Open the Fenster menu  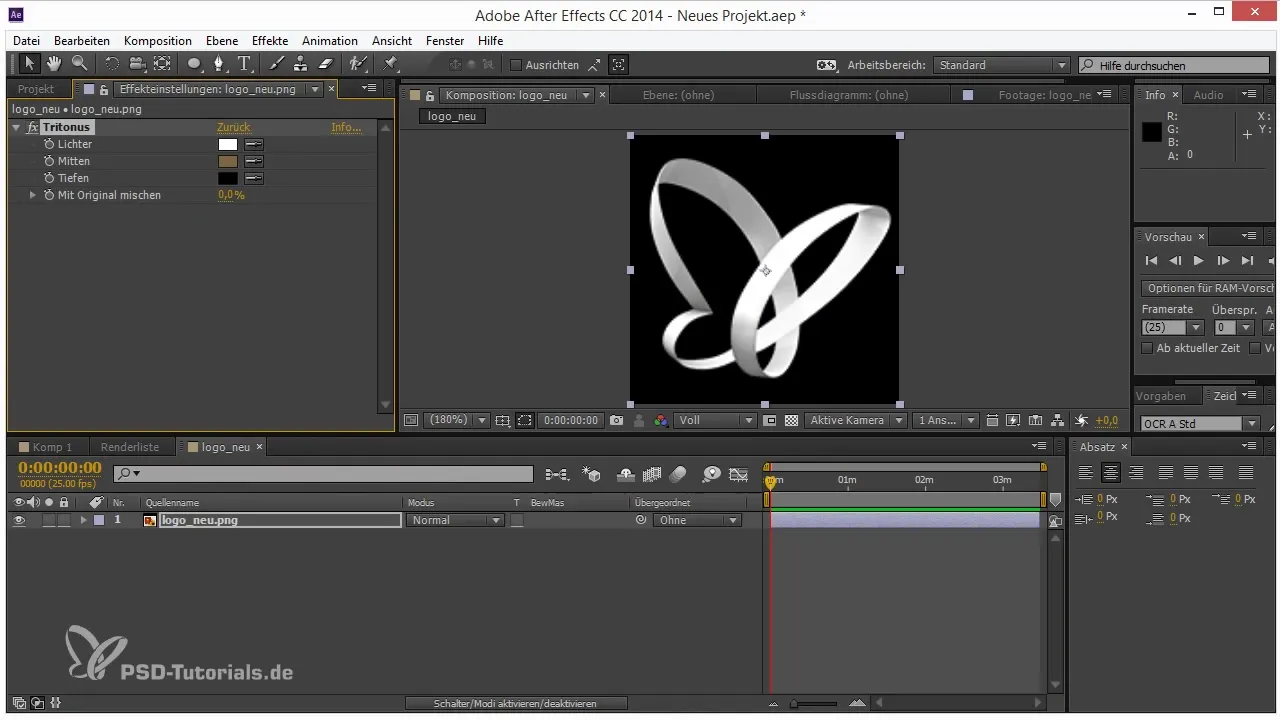tap(445, 41)
